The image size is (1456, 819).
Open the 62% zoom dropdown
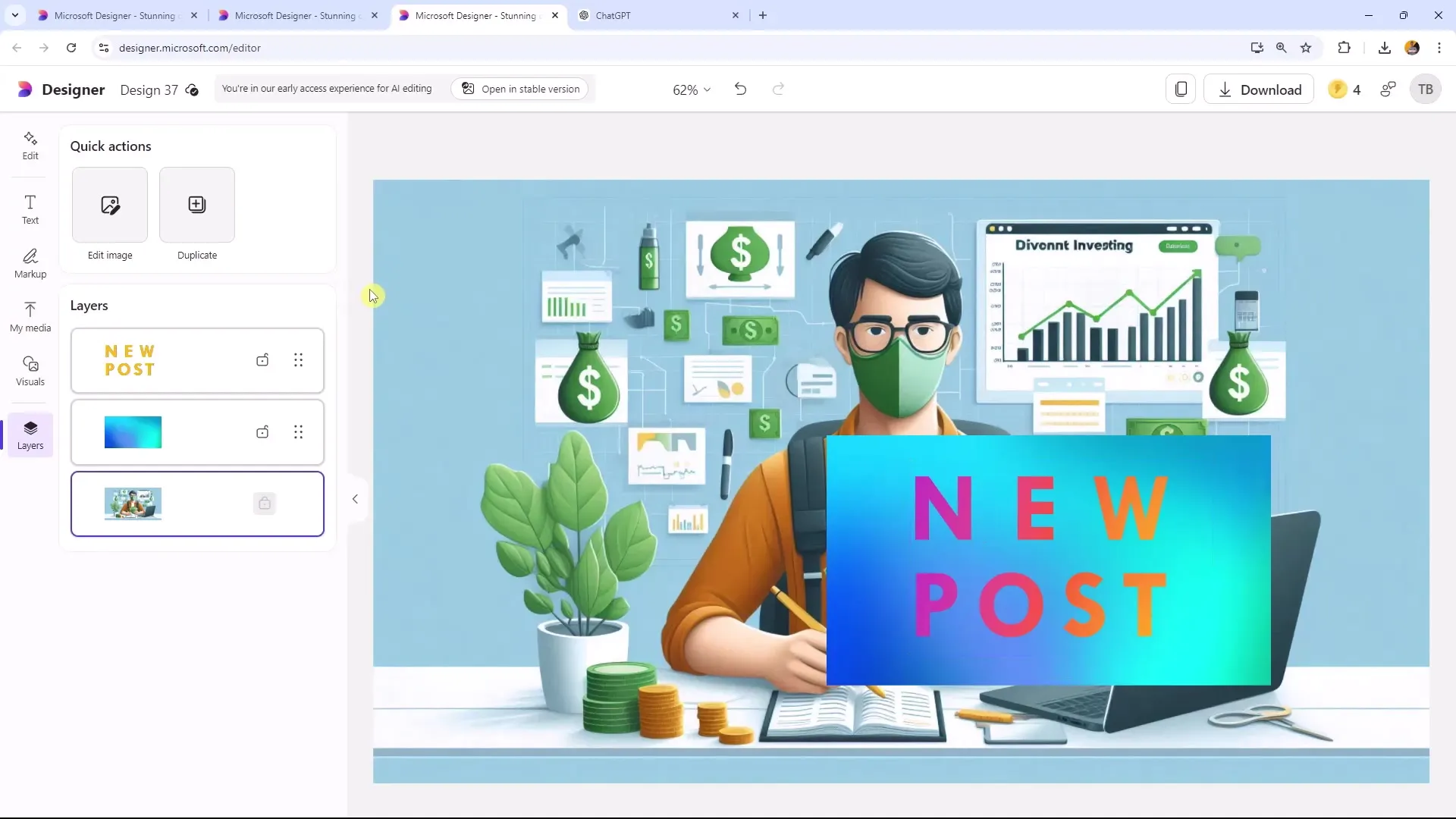692,89
